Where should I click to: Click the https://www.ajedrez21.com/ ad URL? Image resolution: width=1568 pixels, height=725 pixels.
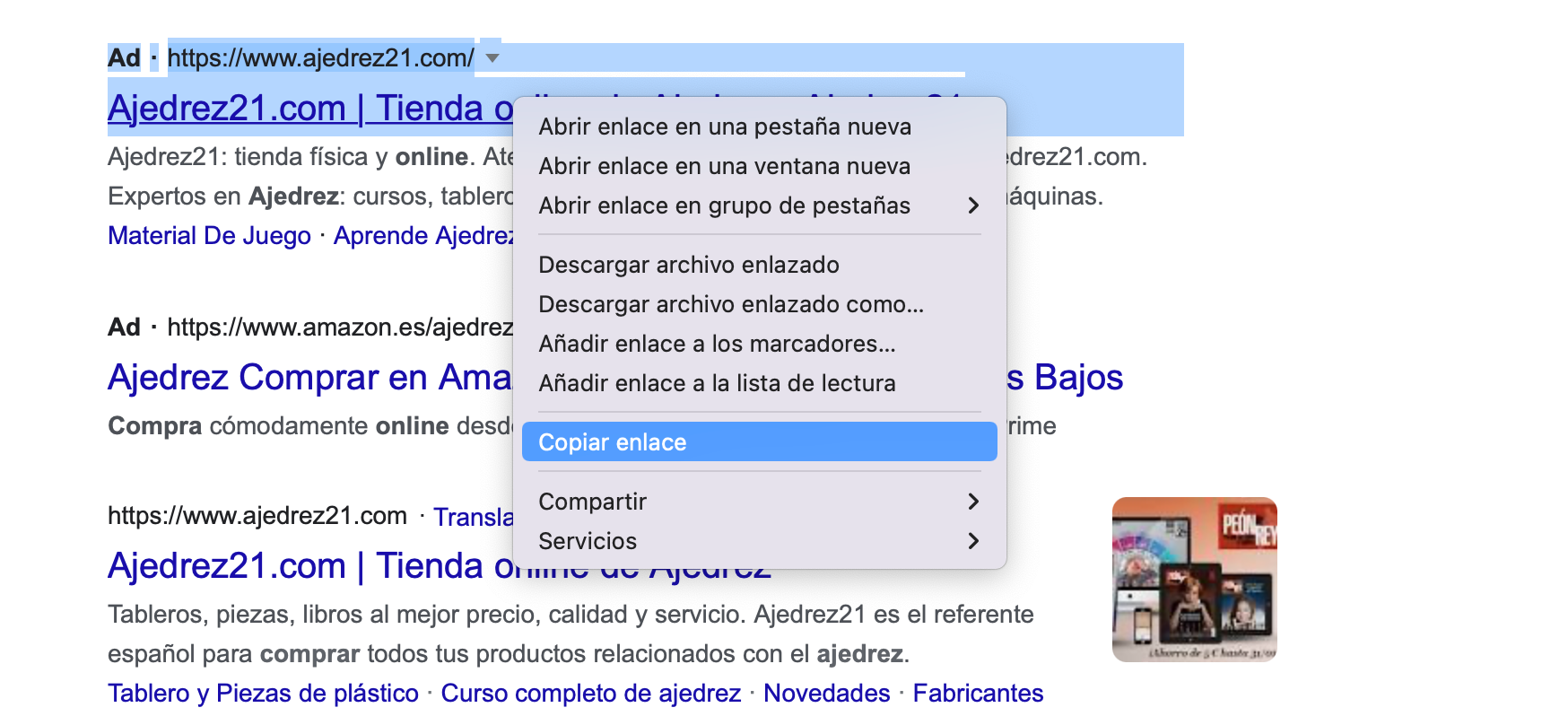pos(320,58)
